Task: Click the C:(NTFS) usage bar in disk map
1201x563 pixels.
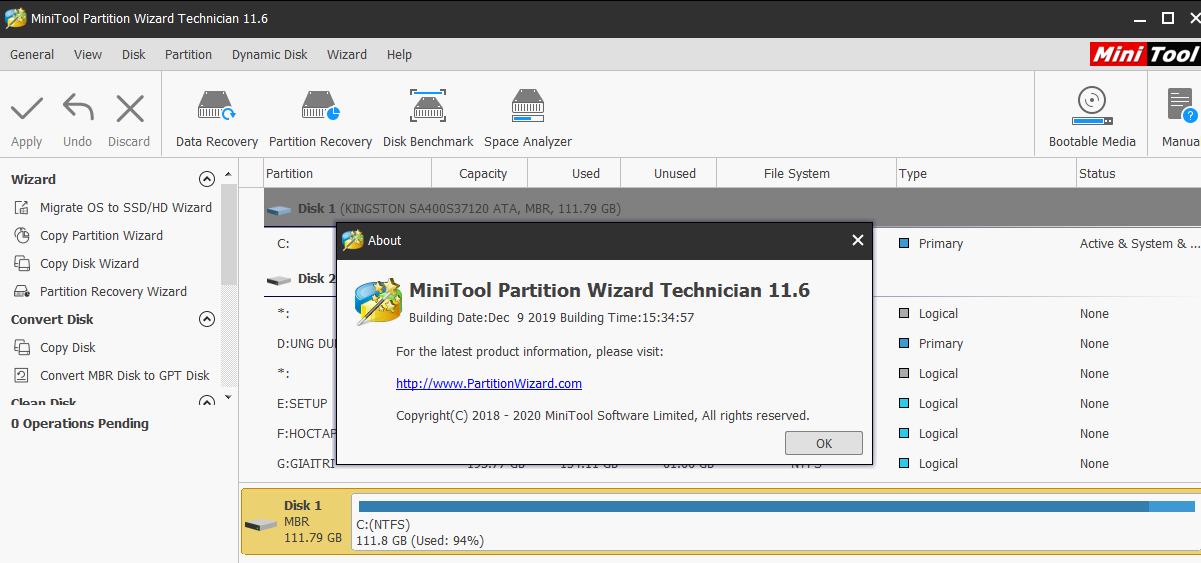Action: tap(778, 506)
